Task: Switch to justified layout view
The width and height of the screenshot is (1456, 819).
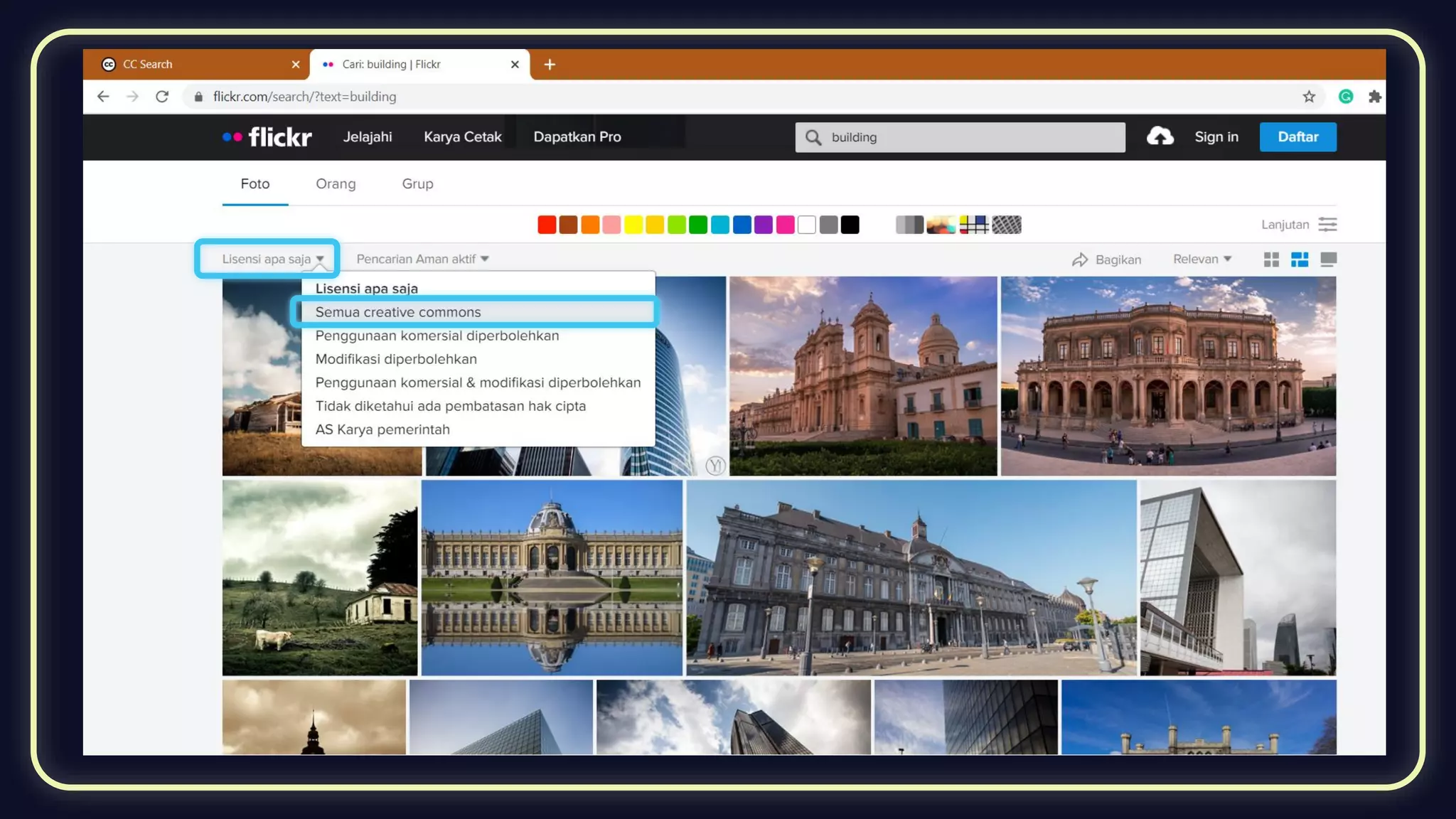Action: pyautogui.click(x=1300, y=259)
